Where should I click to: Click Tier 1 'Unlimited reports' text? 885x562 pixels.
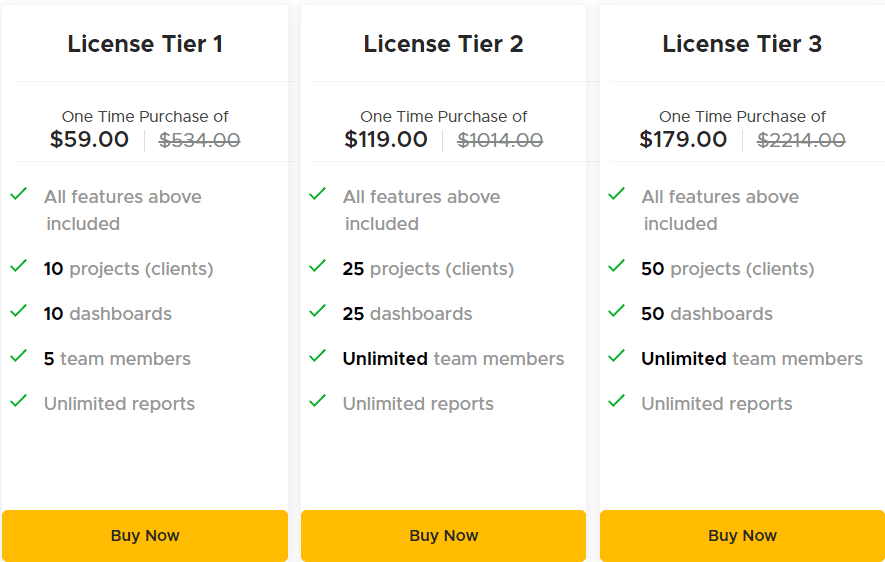pyautogui.click(x=120, y=404)
